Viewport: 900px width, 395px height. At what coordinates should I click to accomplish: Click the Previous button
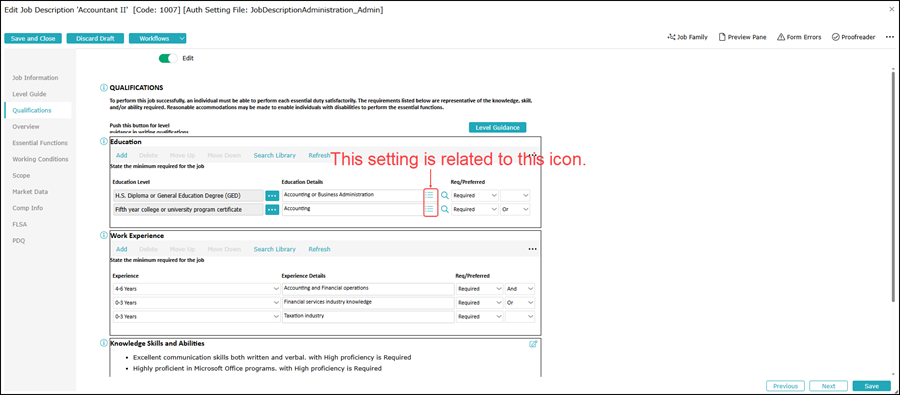785,386
